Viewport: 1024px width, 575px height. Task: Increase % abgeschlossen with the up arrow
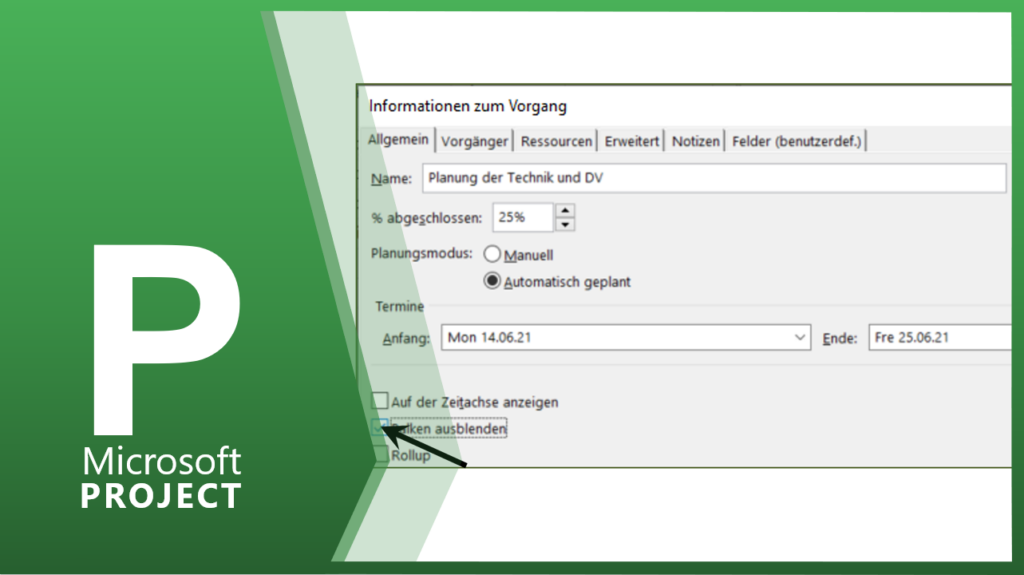[x=565, y=210]
